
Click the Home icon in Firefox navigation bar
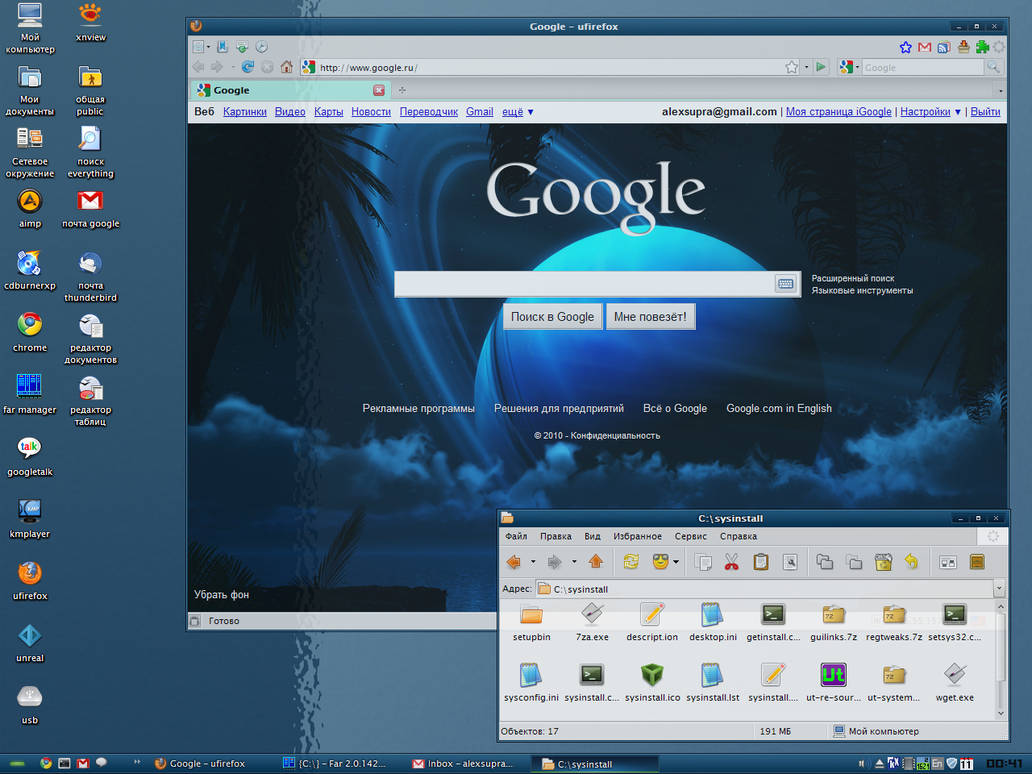[288, 66]
